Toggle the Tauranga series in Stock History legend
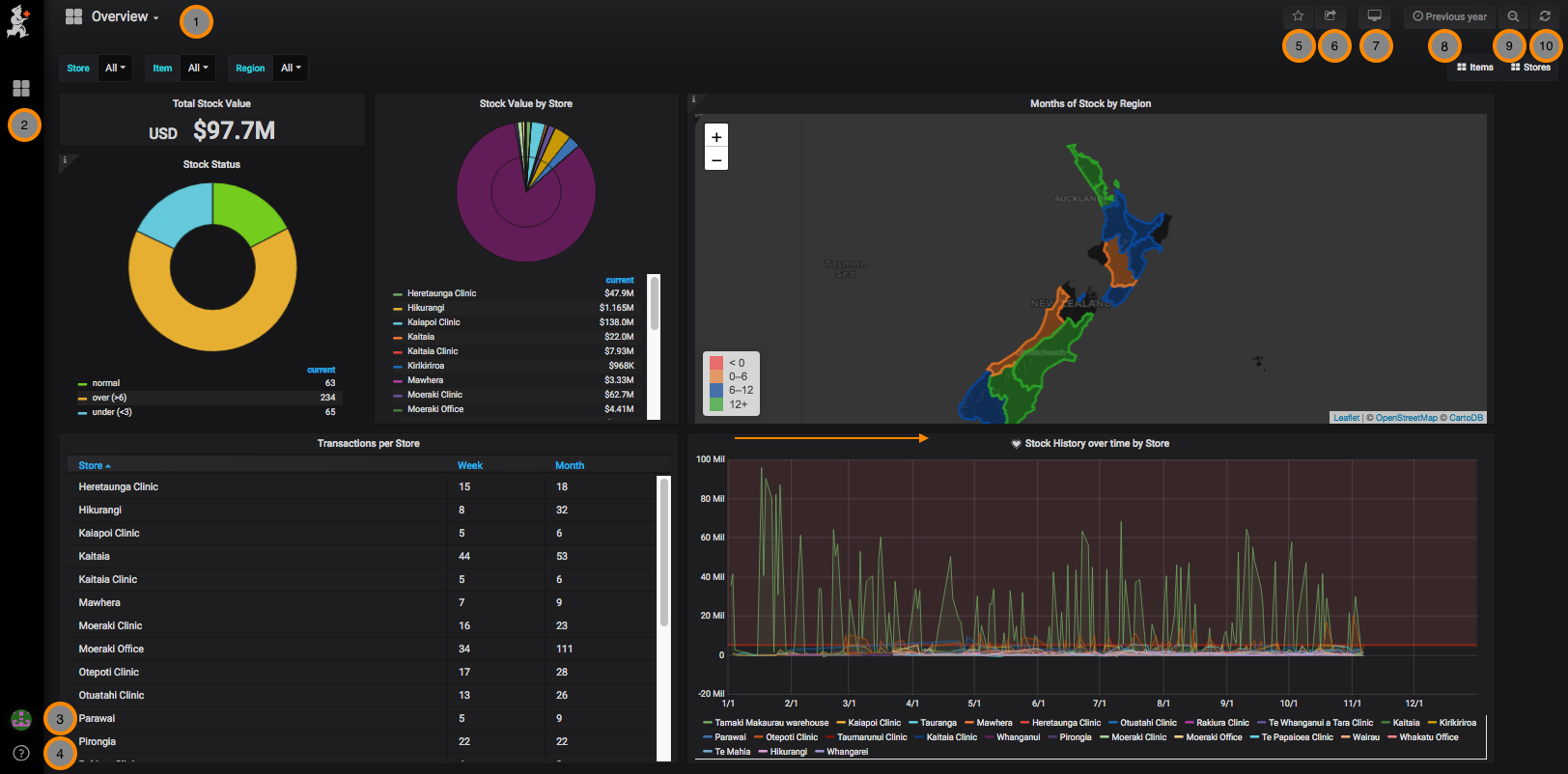The height and width of the screenshot is (774, 1568). 938,723
